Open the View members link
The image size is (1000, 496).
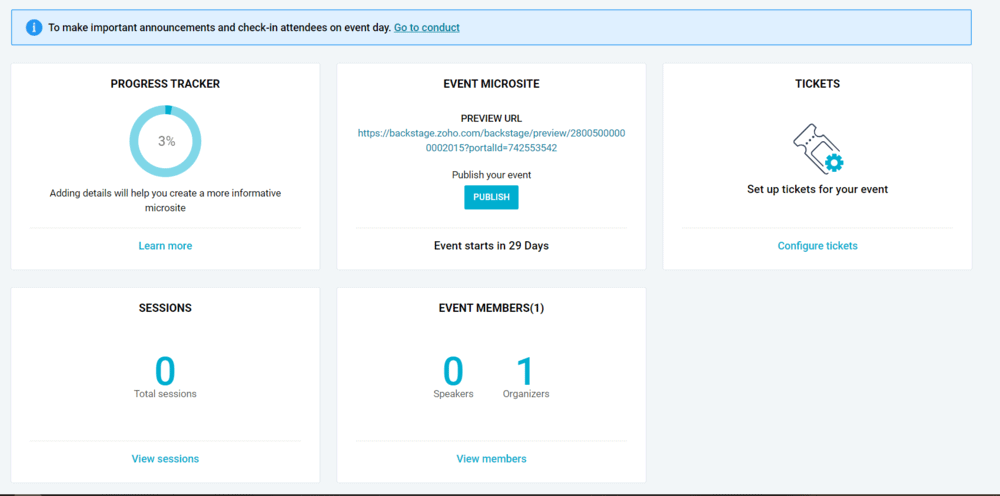pos(491,458)
